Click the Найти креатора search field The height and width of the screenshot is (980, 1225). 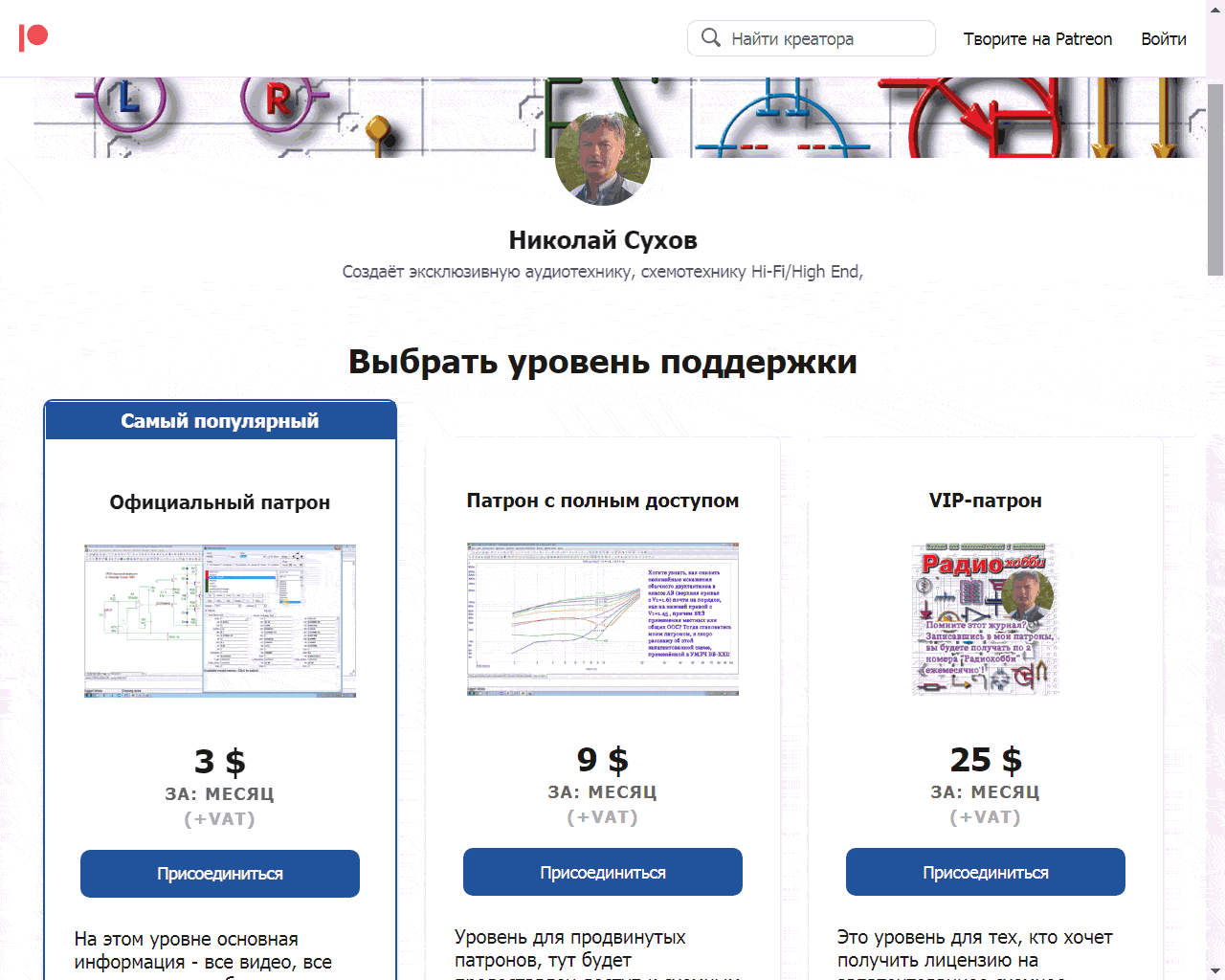tap(823, 39)
